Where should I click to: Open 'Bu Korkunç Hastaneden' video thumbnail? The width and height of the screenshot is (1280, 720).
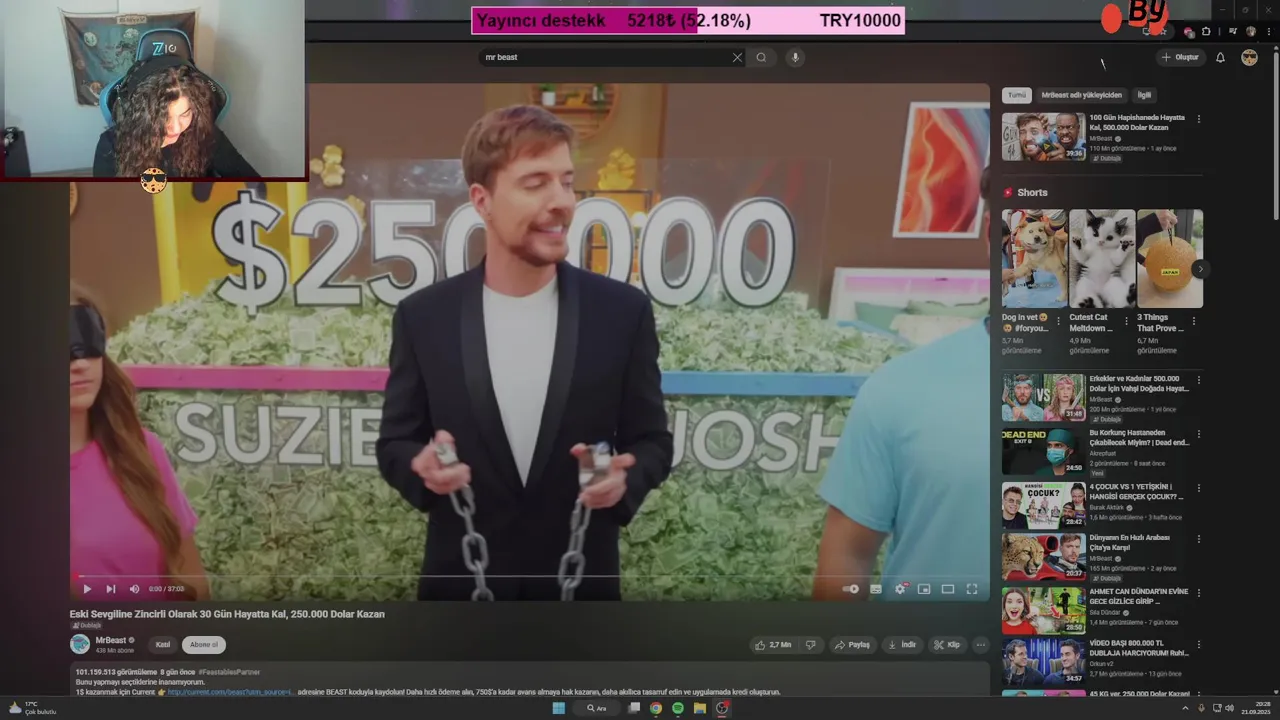1043,451
